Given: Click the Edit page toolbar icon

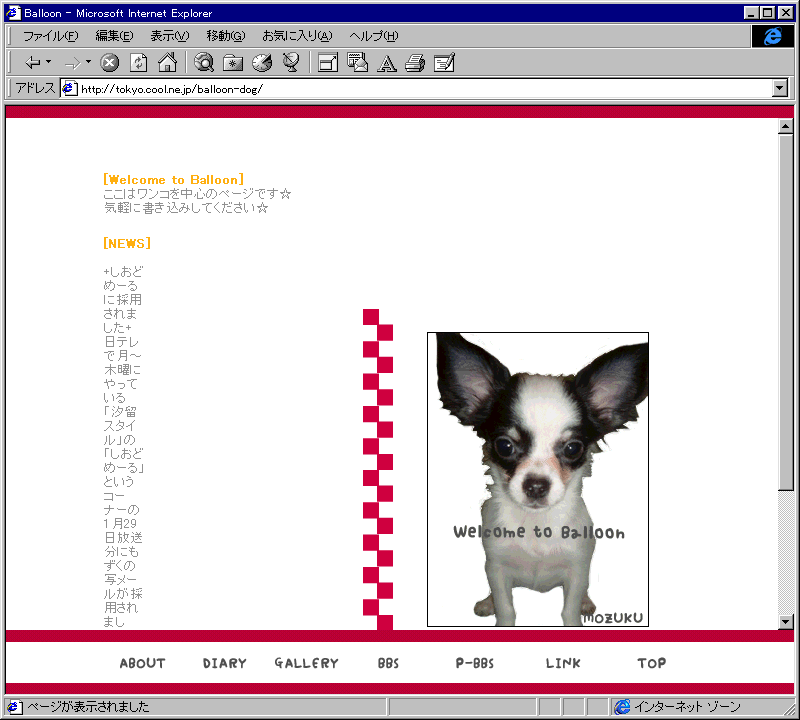Looking at the screenshot, I should (x=444, y=63).
